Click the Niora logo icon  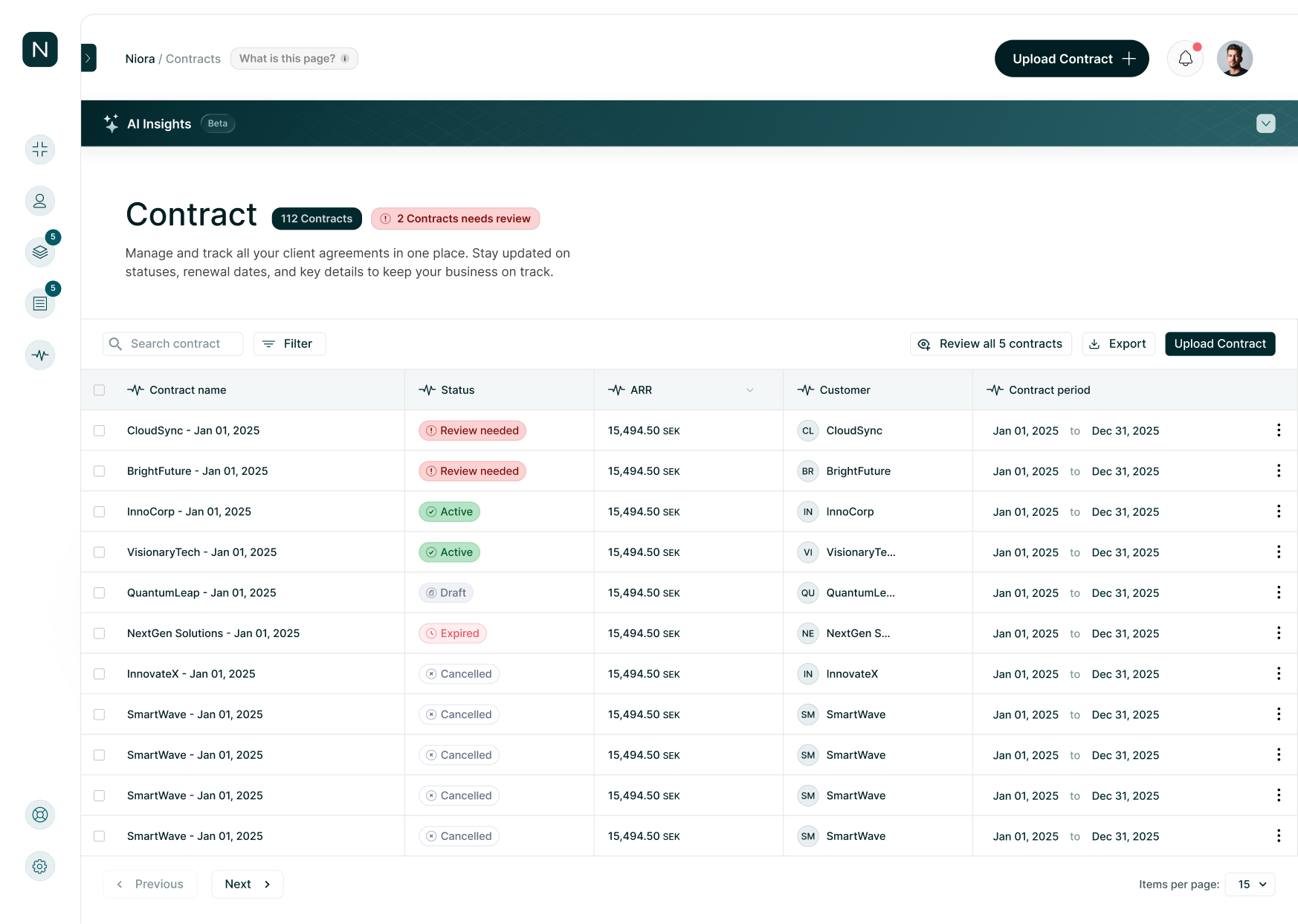tap(40, 50)
